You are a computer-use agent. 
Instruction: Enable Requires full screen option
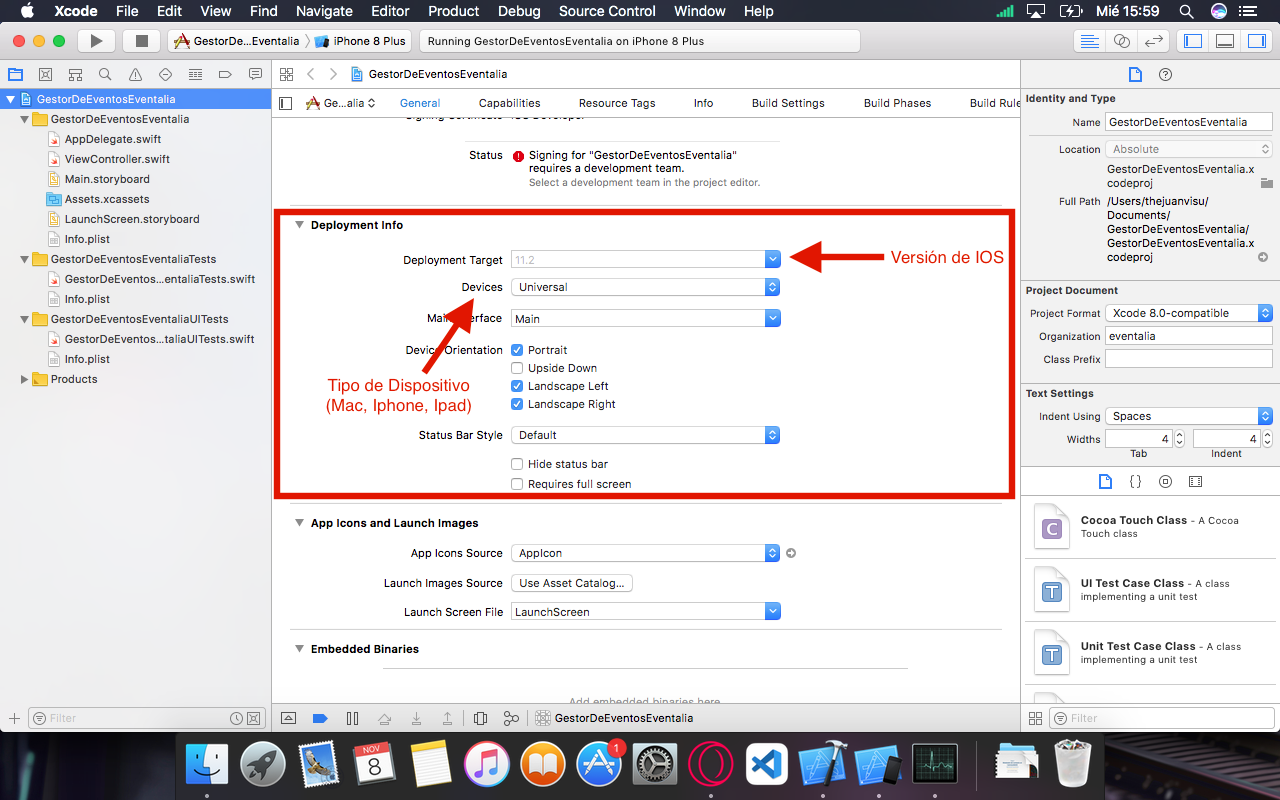pyautogui.click(x=517, y=484)
